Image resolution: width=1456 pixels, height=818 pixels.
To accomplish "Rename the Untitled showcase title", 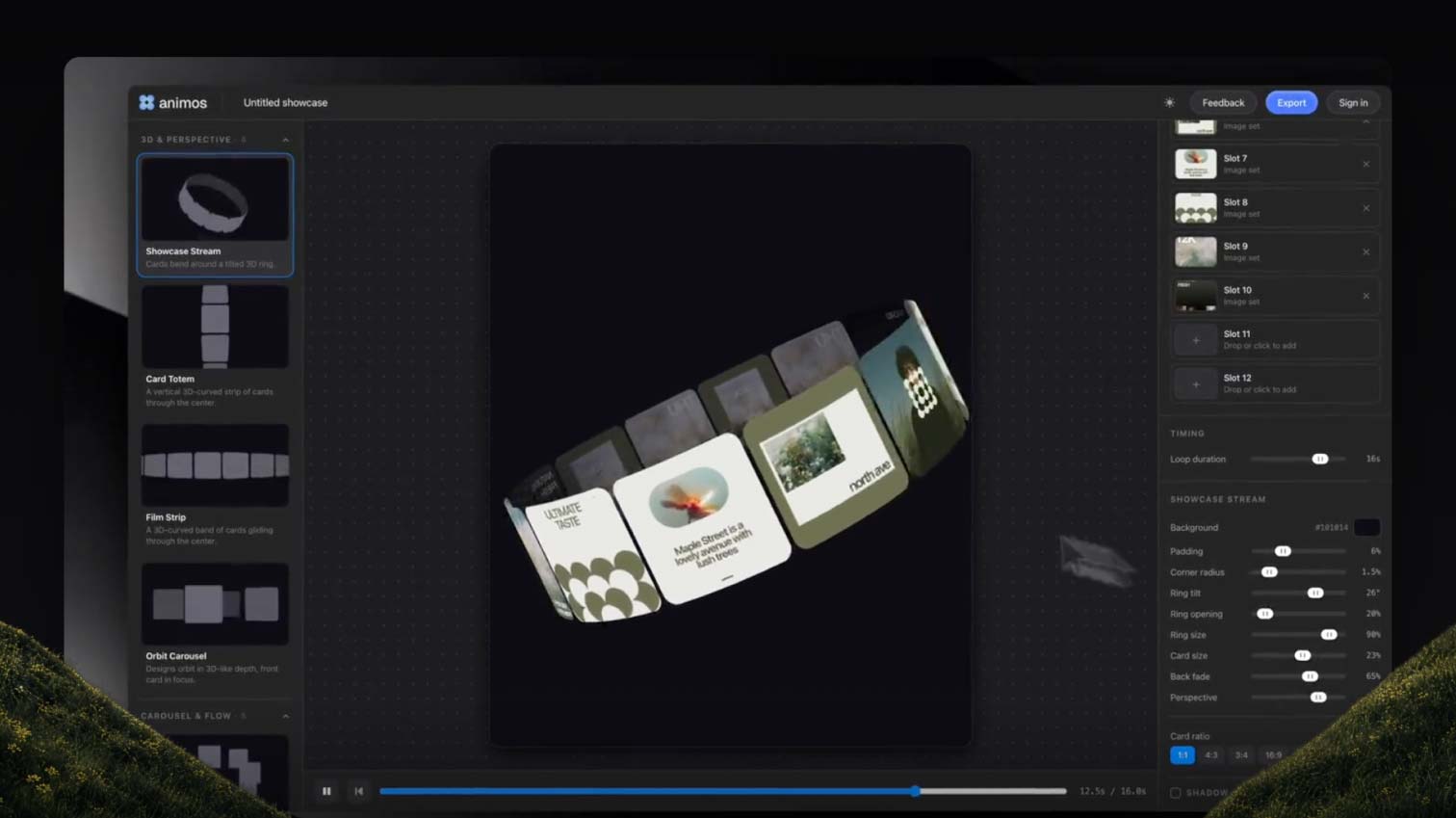I will 285,102.
